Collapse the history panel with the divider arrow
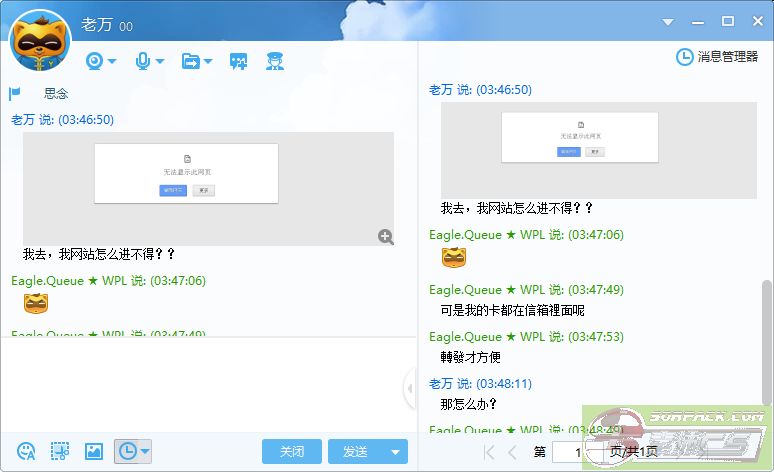 [410, 389]
